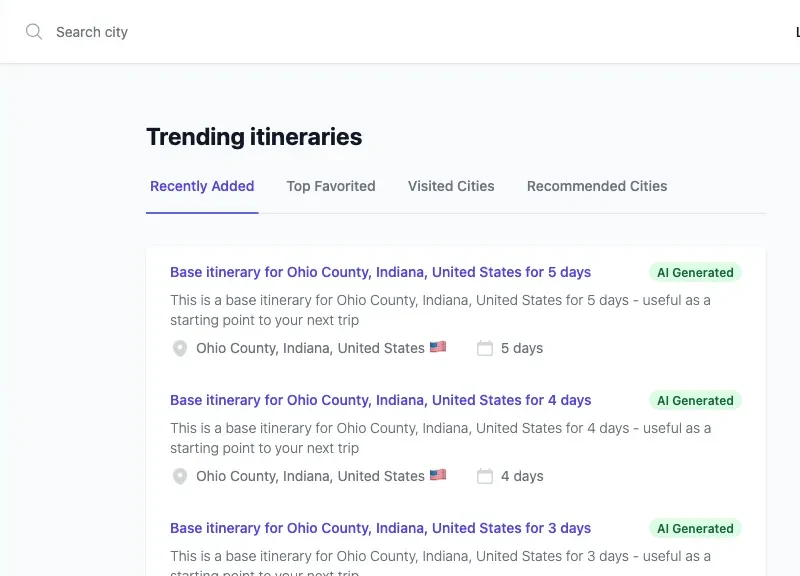The width and height of the screenshot is (800, 576).
Task: Open the 3 days Ohio County itinerary link
Action: [x=380, y=528]
